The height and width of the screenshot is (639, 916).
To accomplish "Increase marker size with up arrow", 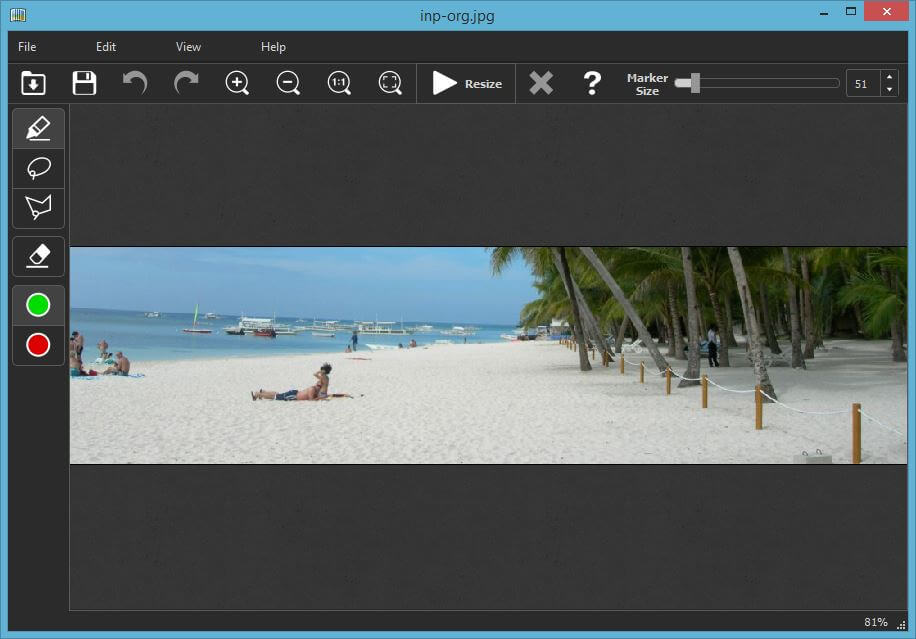I will tap(889, 78).
